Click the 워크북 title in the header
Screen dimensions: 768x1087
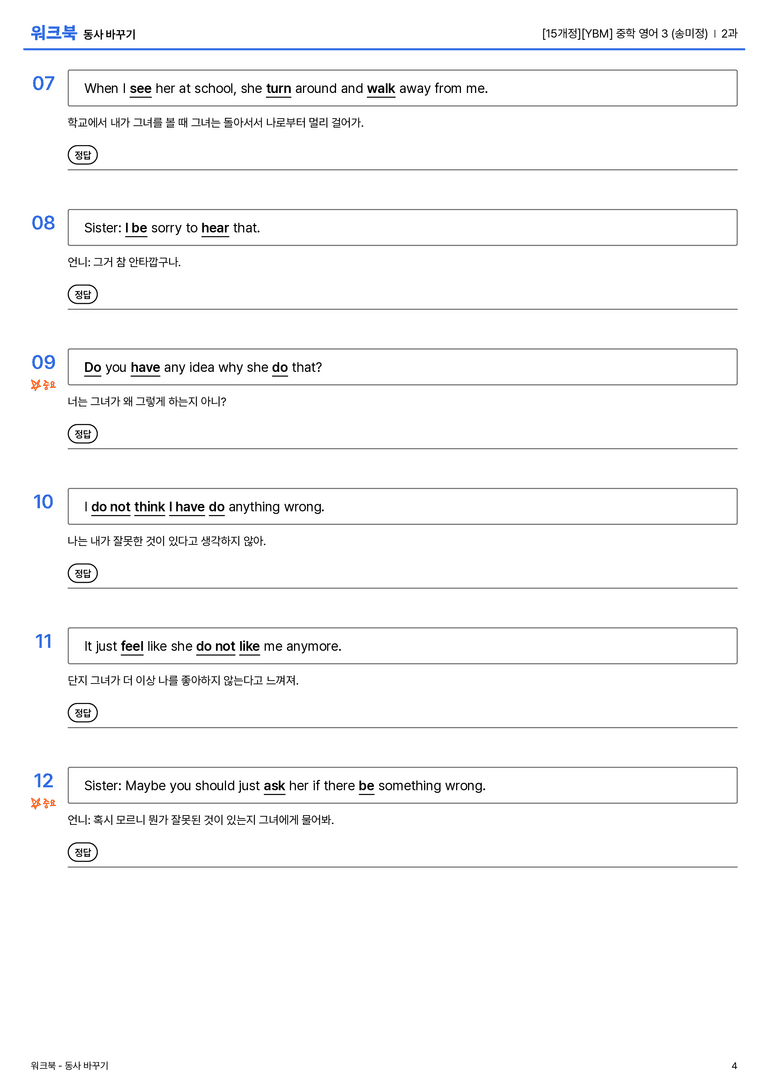click(x=53, y=33)
